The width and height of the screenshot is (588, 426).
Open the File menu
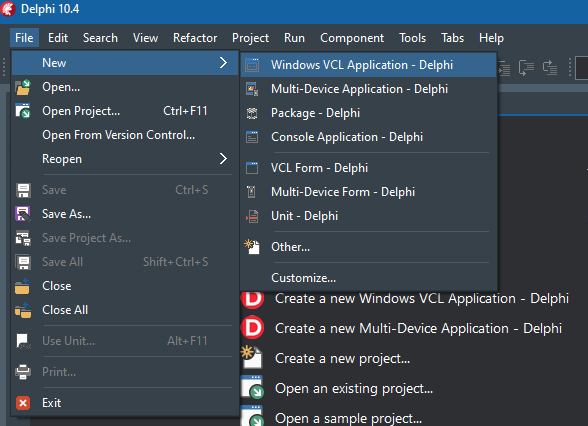(24, 38)
